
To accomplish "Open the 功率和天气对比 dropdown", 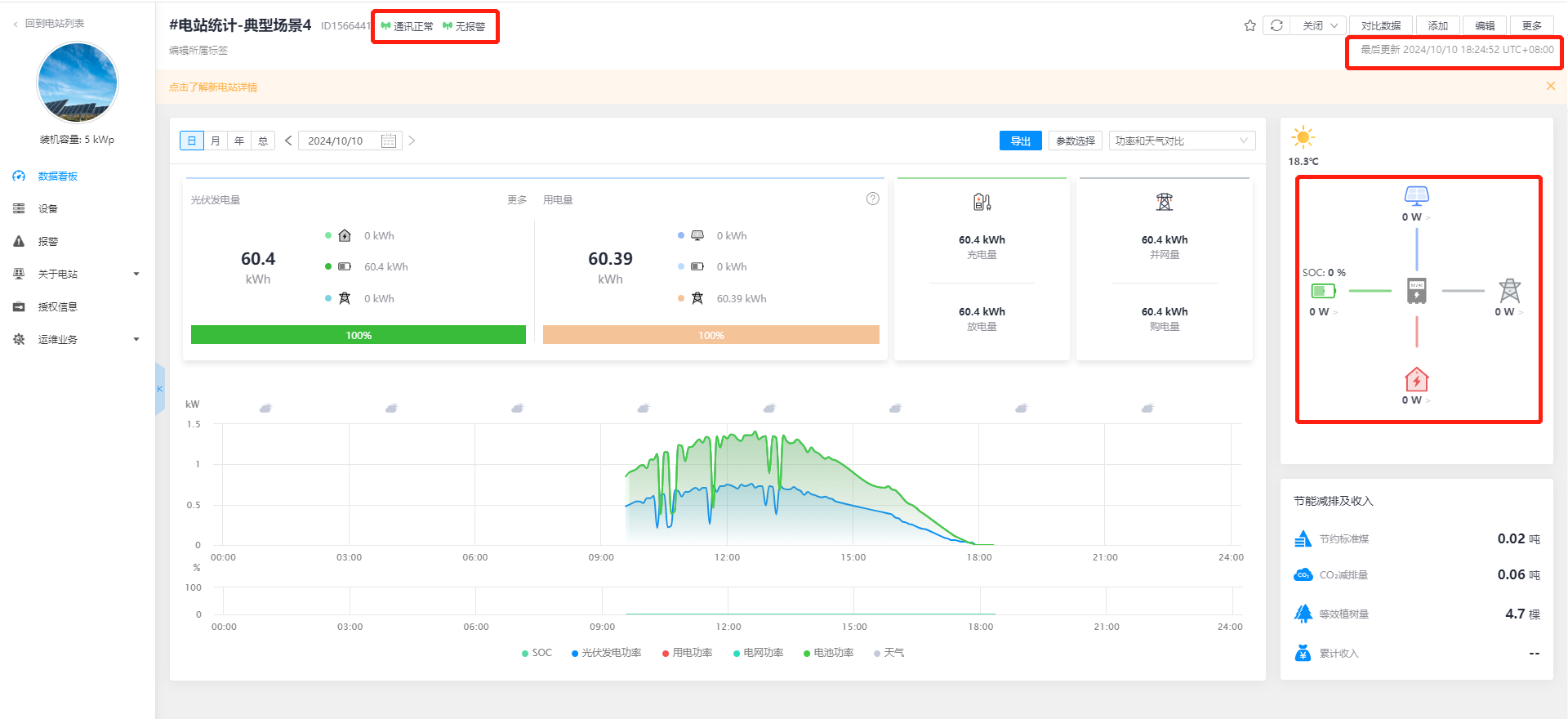I will [1181, 141].
